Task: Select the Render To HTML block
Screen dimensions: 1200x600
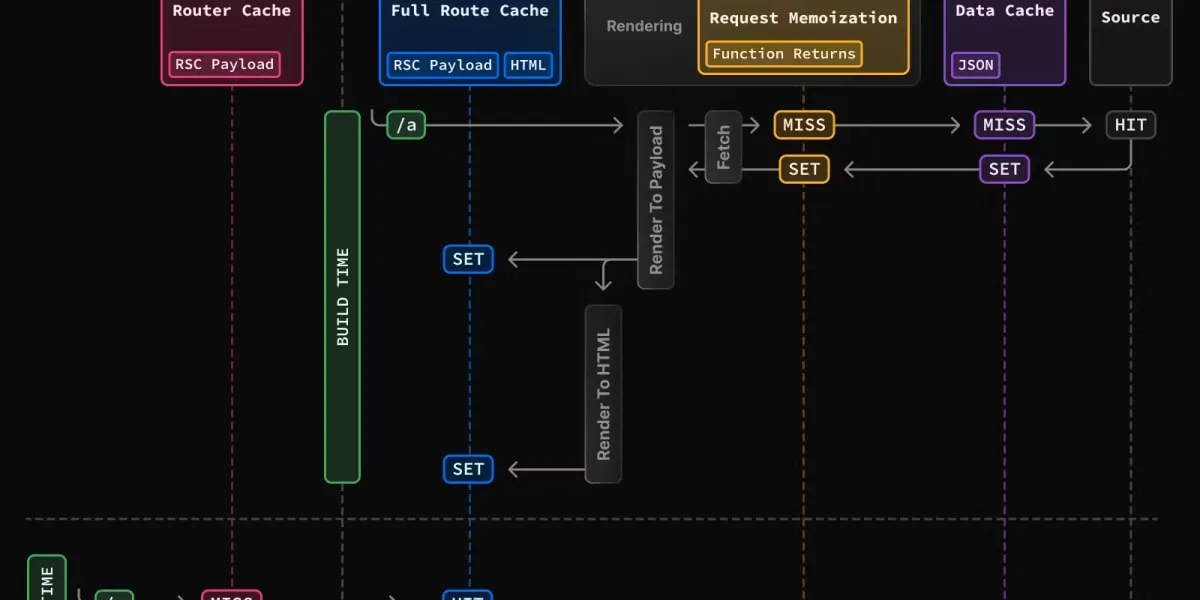Action: pos(603,394)
